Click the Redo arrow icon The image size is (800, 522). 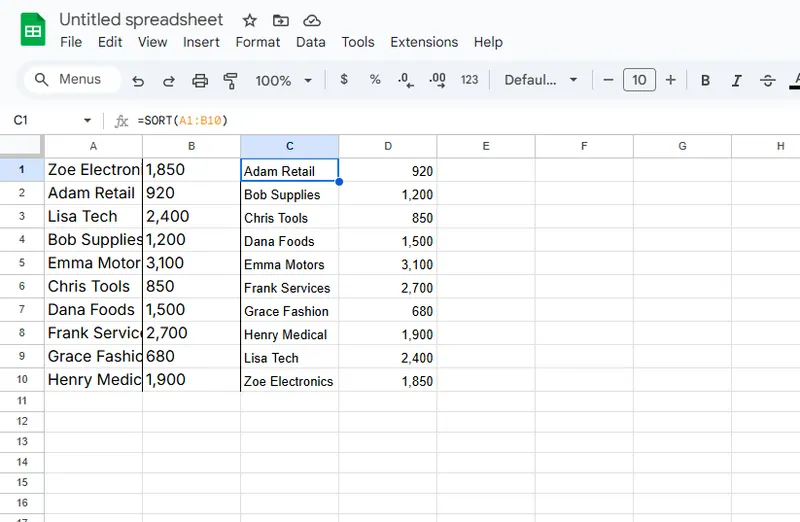click(x=168, y=80)
